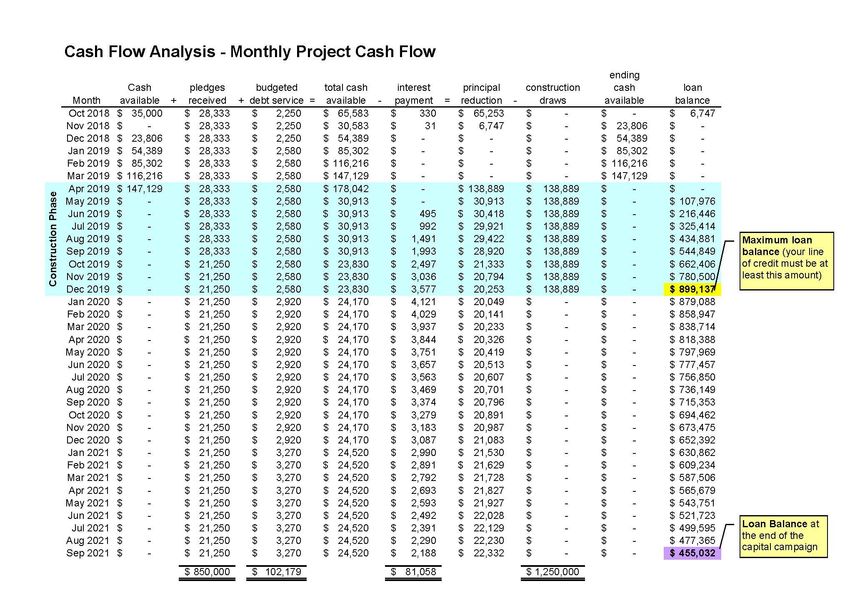Click the Aug 2021 loan balance 477,365

pos(697,540)
